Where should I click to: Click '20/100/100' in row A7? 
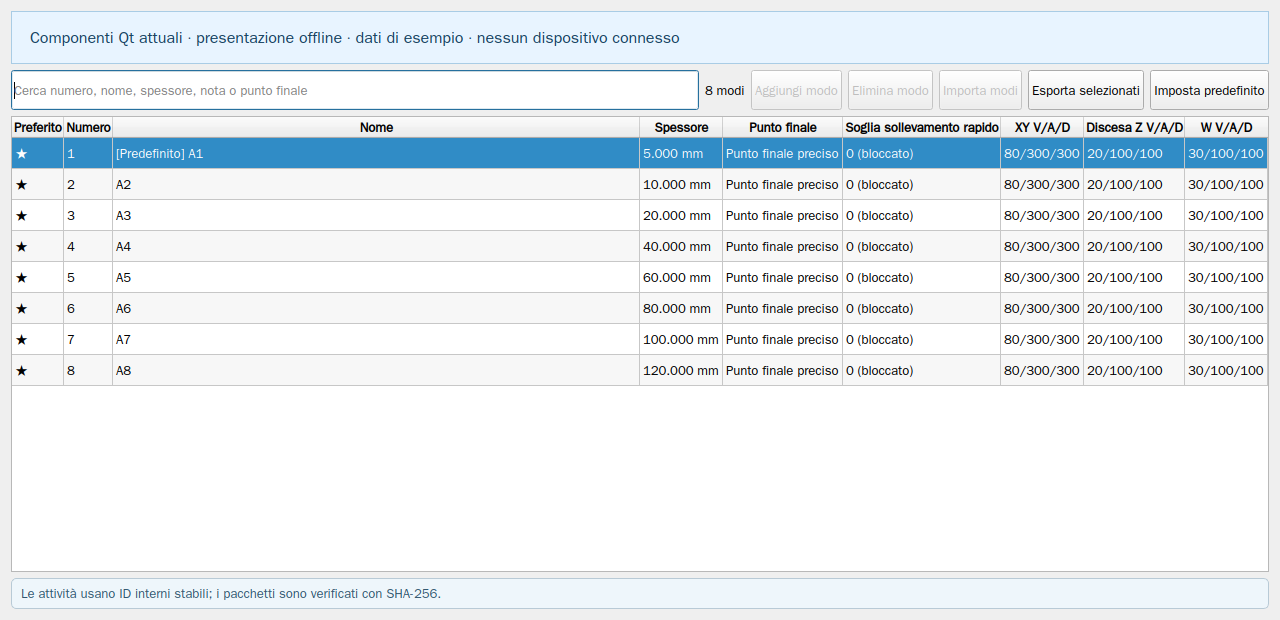(x=1134, y=340)
